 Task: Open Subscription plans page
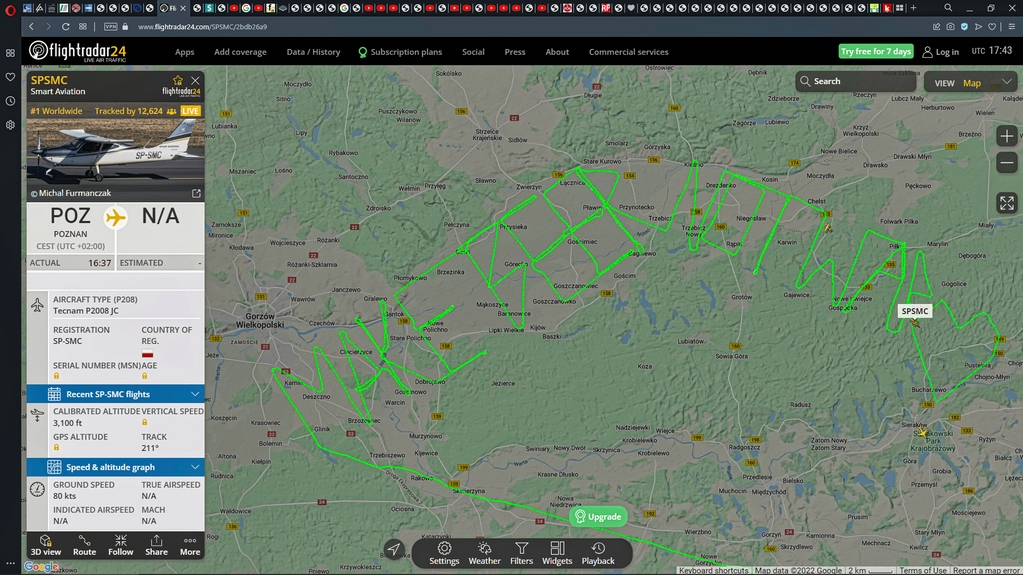(400, 52)
